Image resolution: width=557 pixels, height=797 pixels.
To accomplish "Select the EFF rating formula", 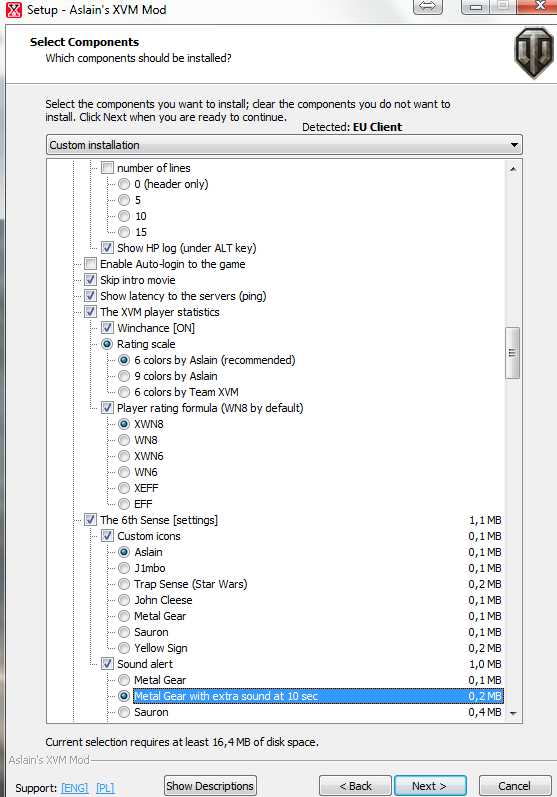I will (x=124, y=504).
